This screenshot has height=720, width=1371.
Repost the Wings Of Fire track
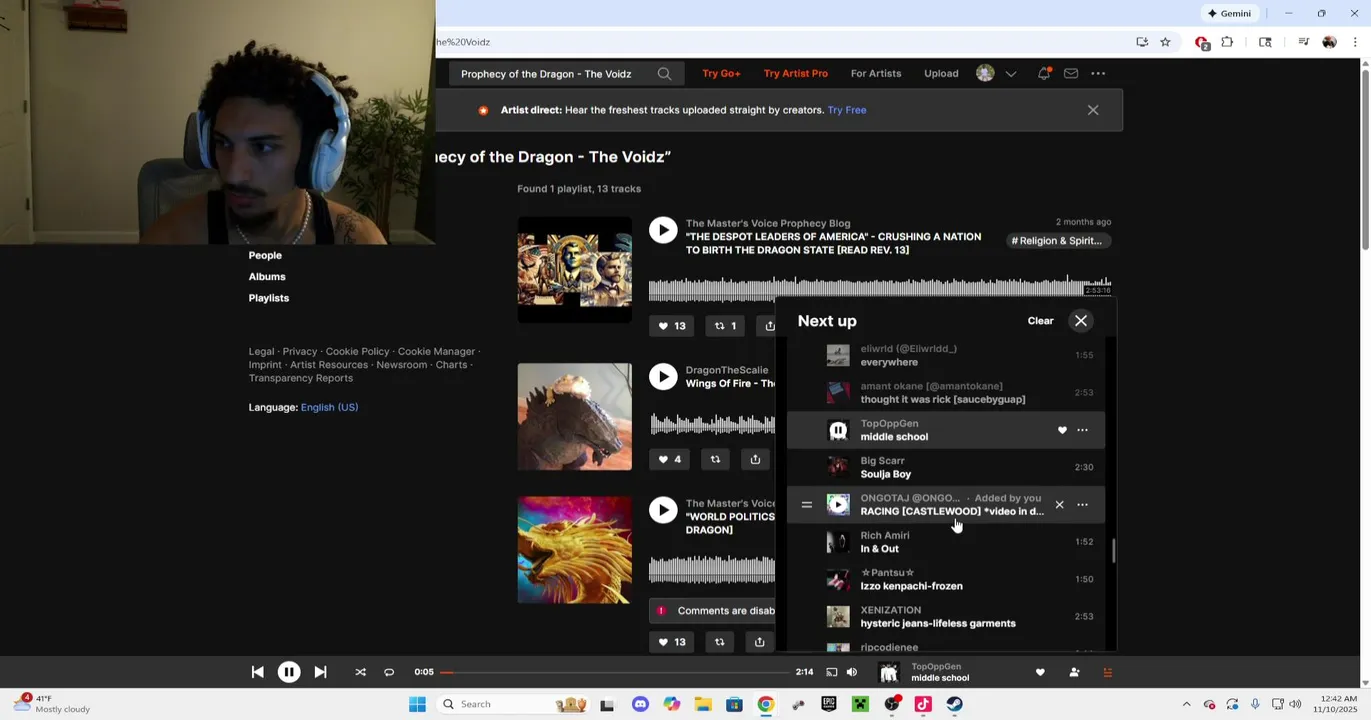715,460
